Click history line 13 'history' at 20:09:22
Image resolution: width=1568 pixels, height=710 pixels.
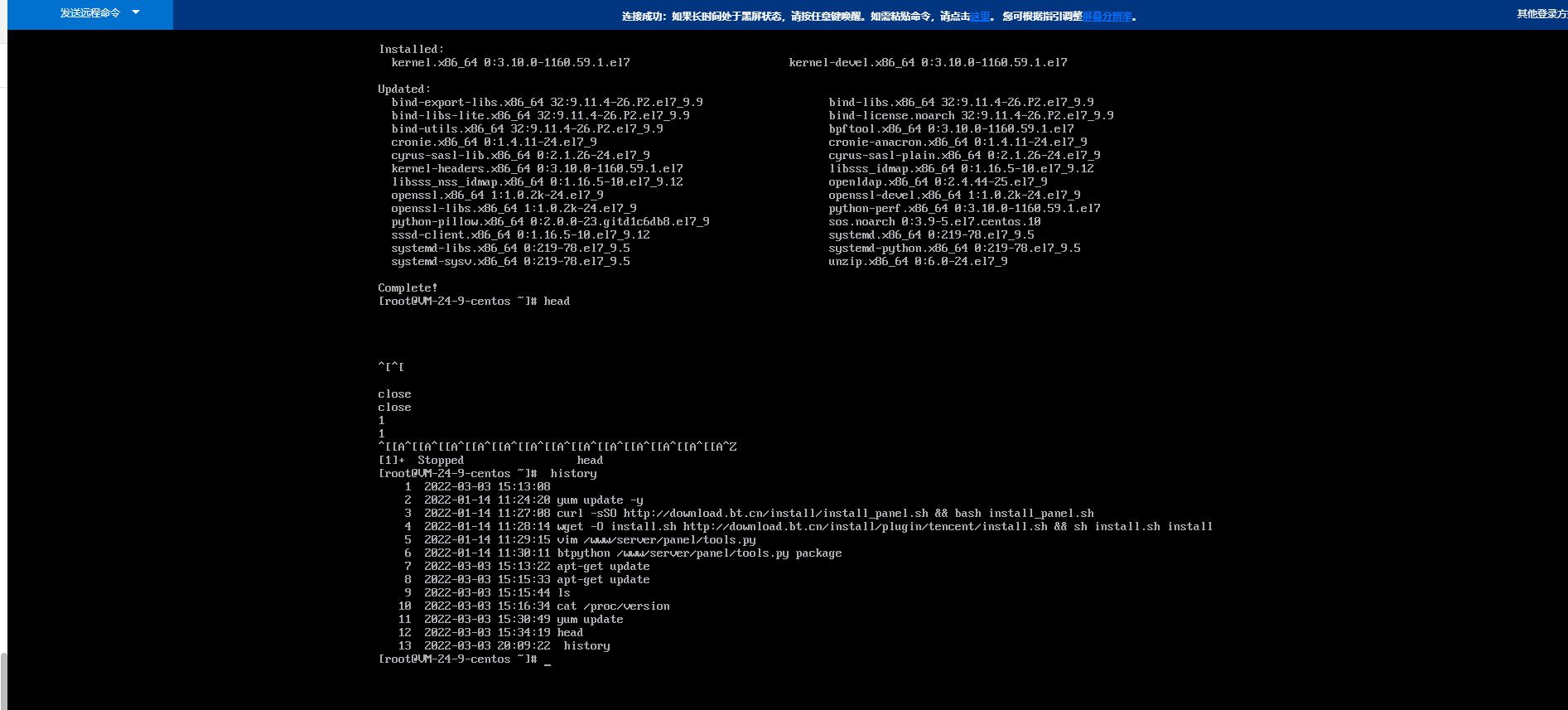[x=504, y=646]
